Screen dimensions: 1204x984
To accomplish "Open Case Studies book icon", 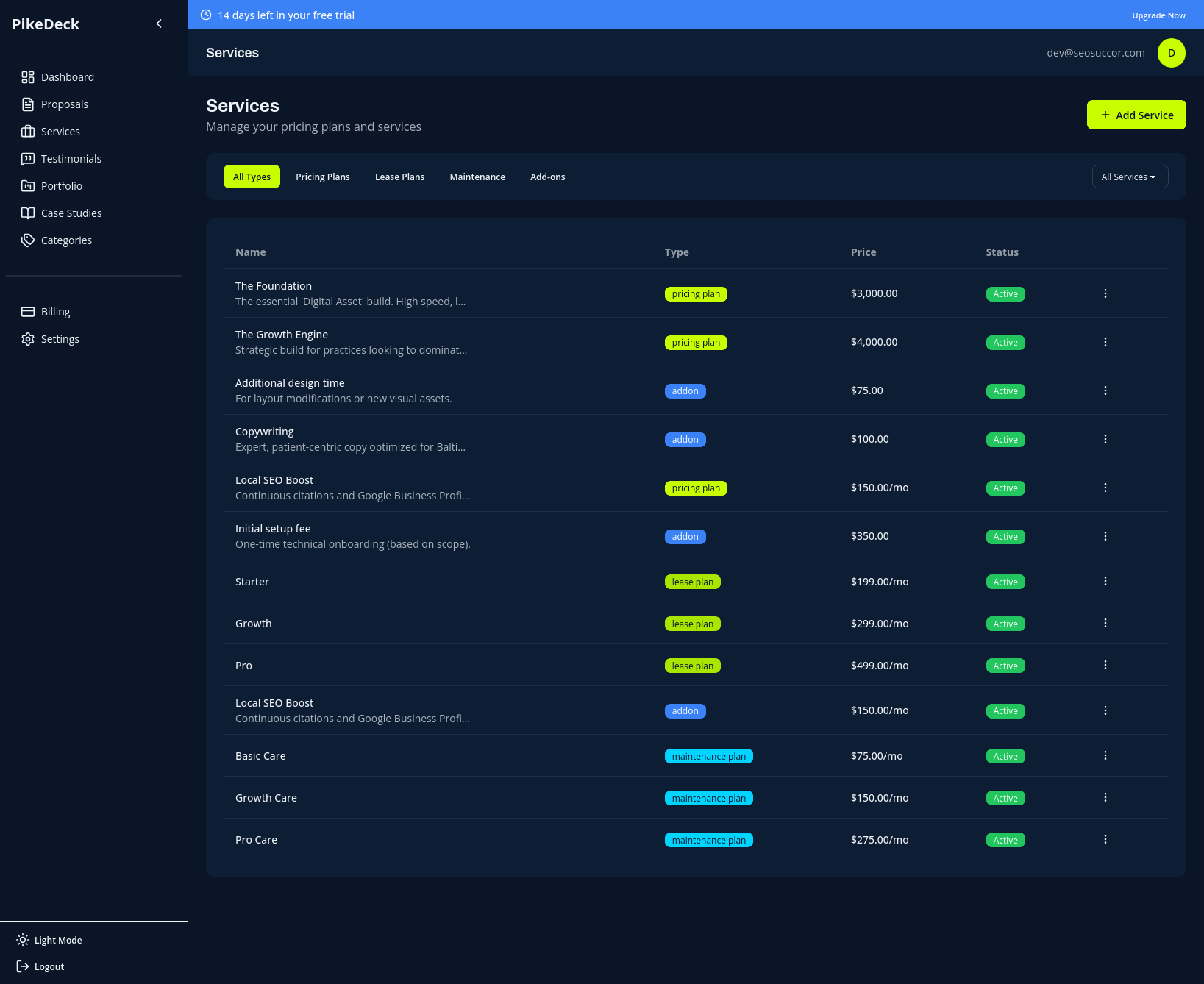I will 28,213.
